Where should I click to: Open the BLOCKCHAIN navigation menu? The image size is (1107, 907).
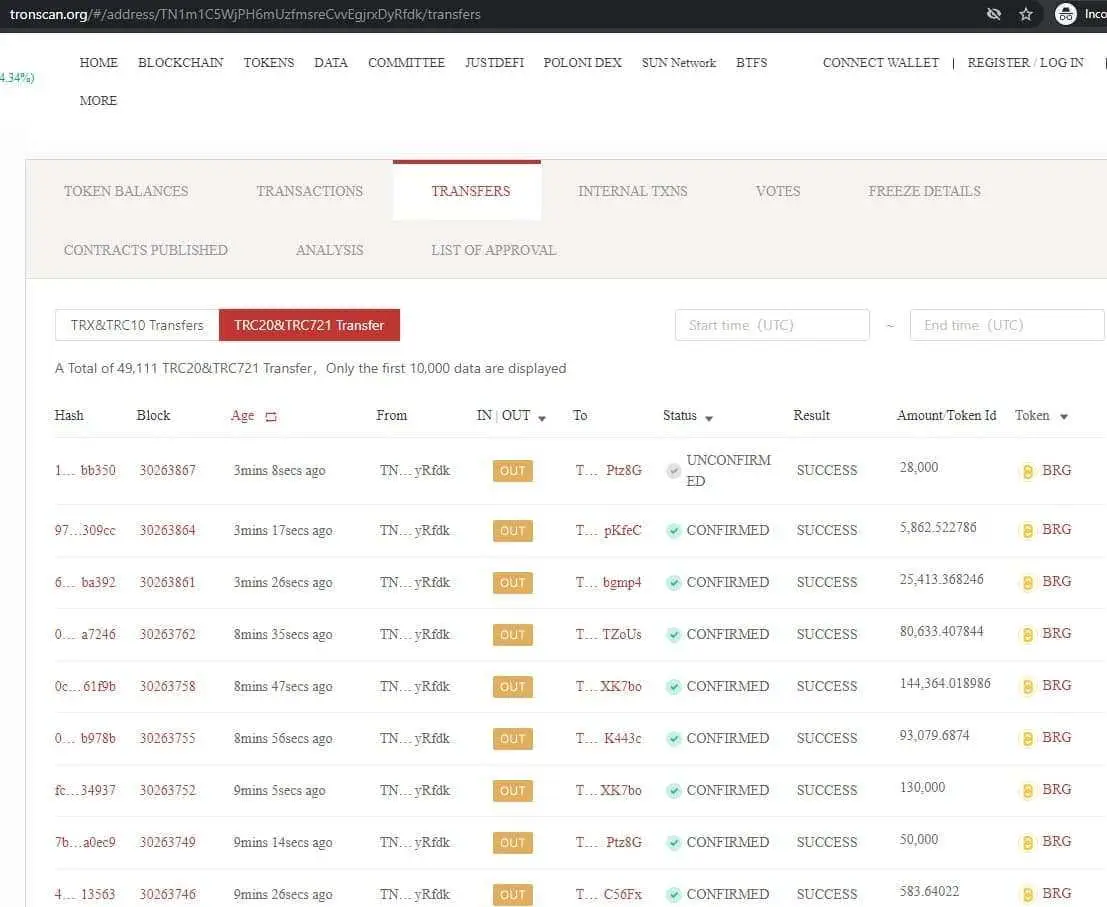[181, 62]
